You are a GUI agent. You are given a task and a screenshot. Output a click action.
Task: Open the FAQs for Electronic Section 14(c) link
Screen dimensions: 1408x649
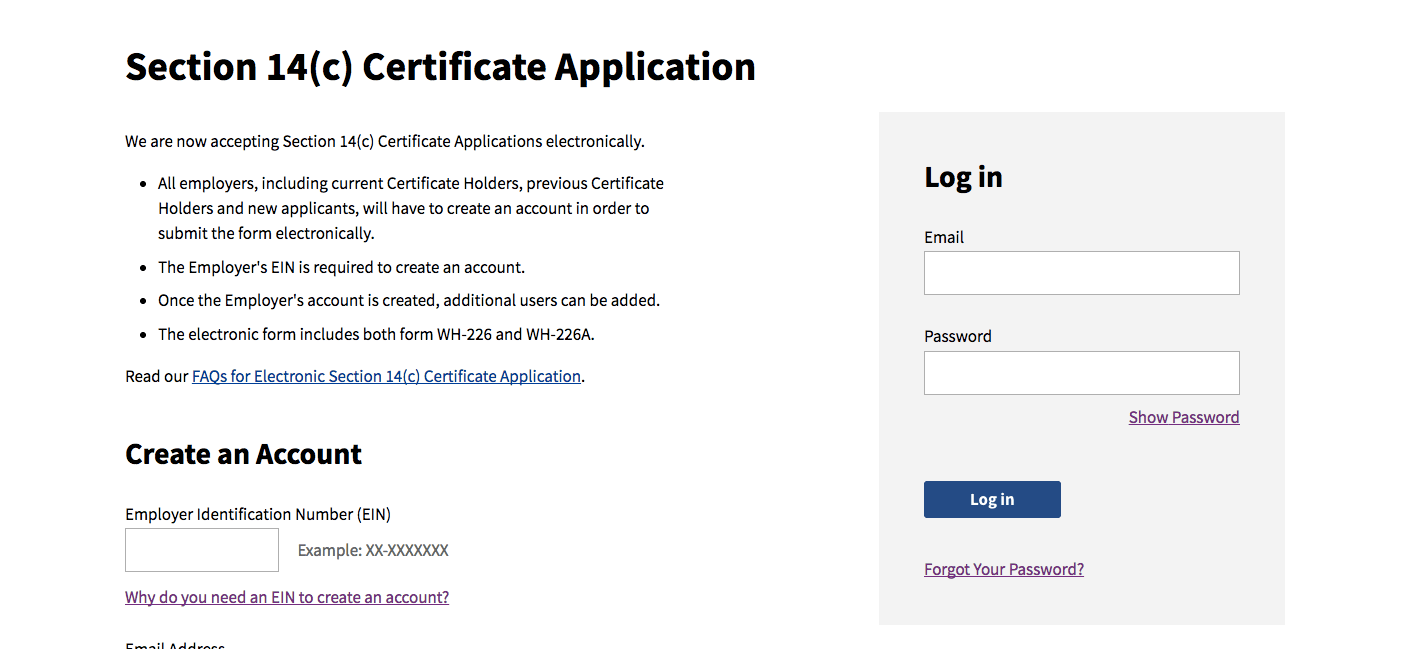(386, 377)
